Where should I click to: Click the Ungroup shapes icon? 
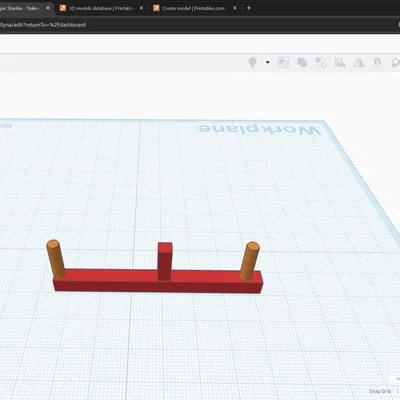(x=321, y=62)
